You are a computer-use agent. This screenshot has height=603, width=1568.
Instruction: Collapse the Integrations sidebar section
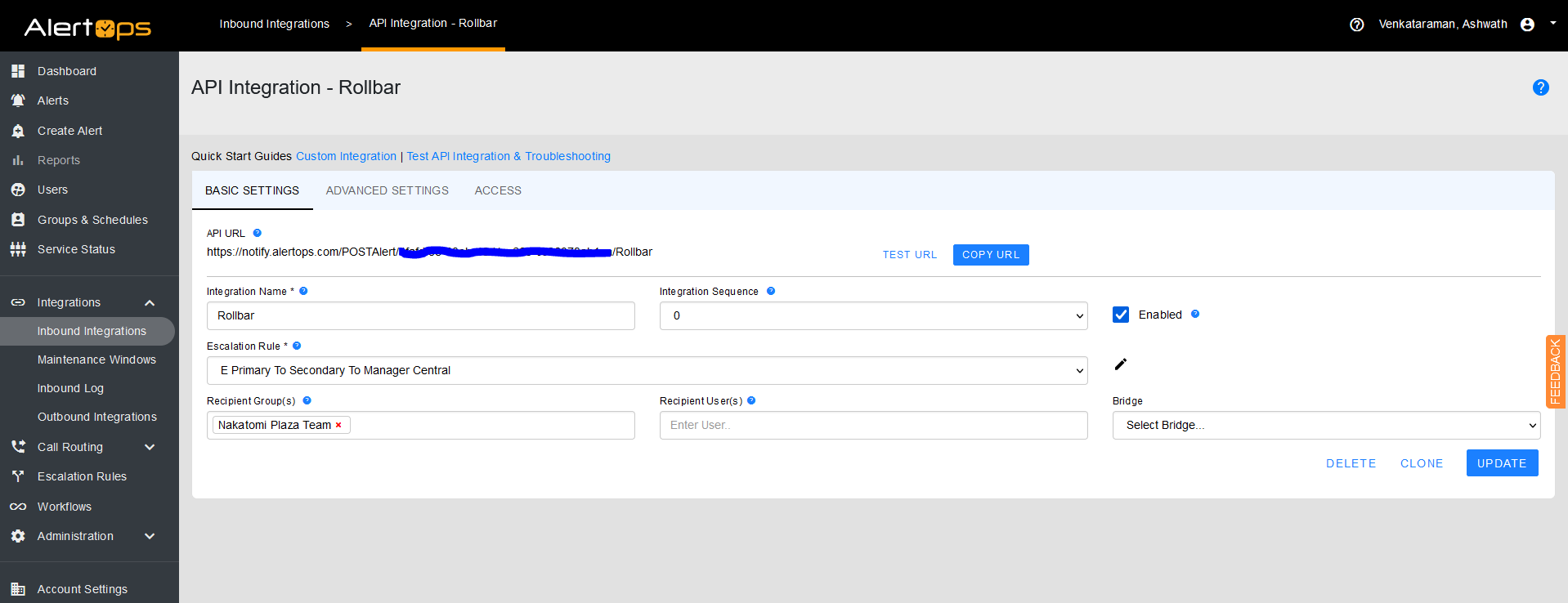coord(150,303)
